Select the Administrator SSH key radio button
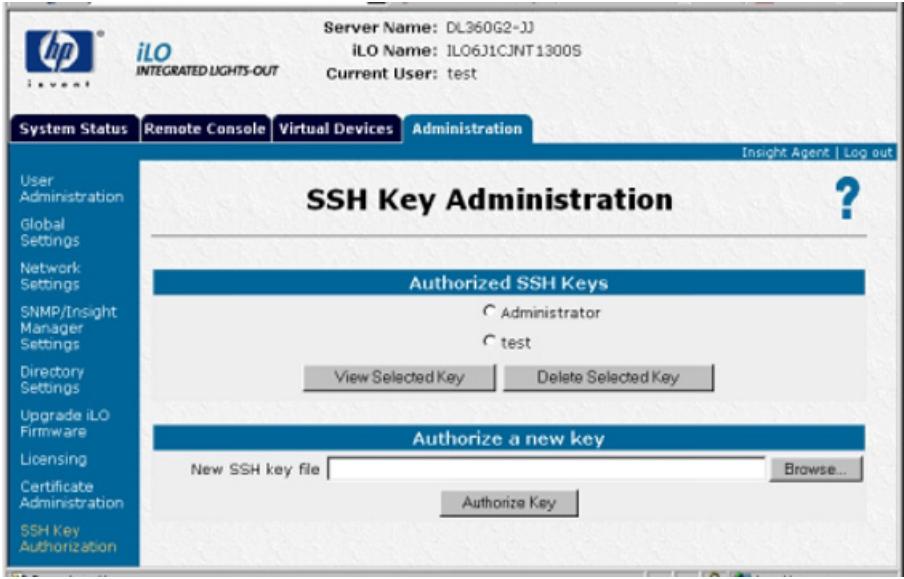This screenshot has height=579, width=904. (x=489, y=311)
